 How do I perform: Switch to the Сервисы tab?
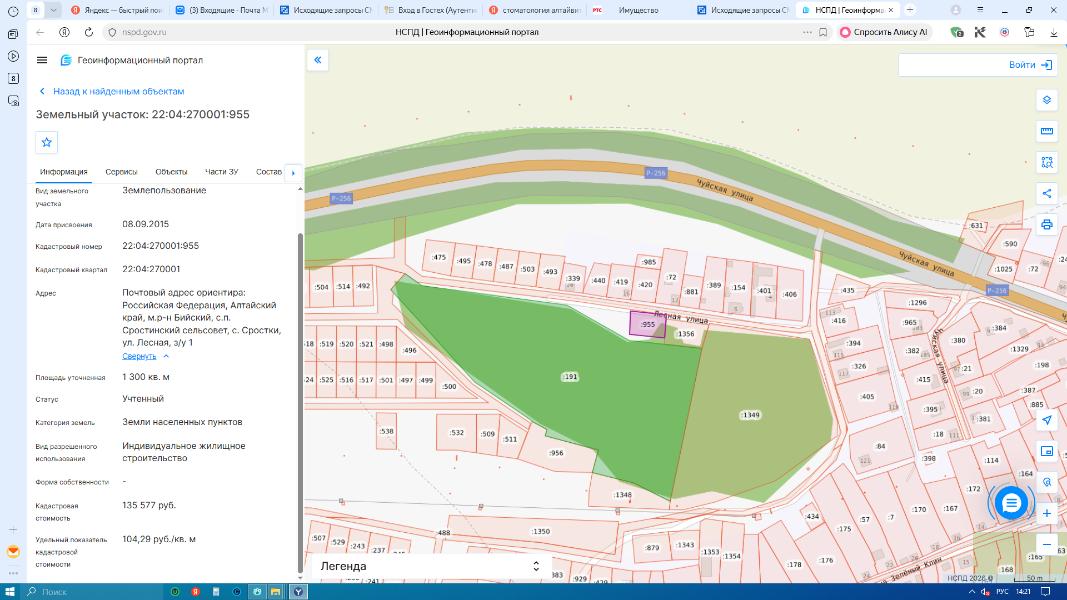click(121, 172)
